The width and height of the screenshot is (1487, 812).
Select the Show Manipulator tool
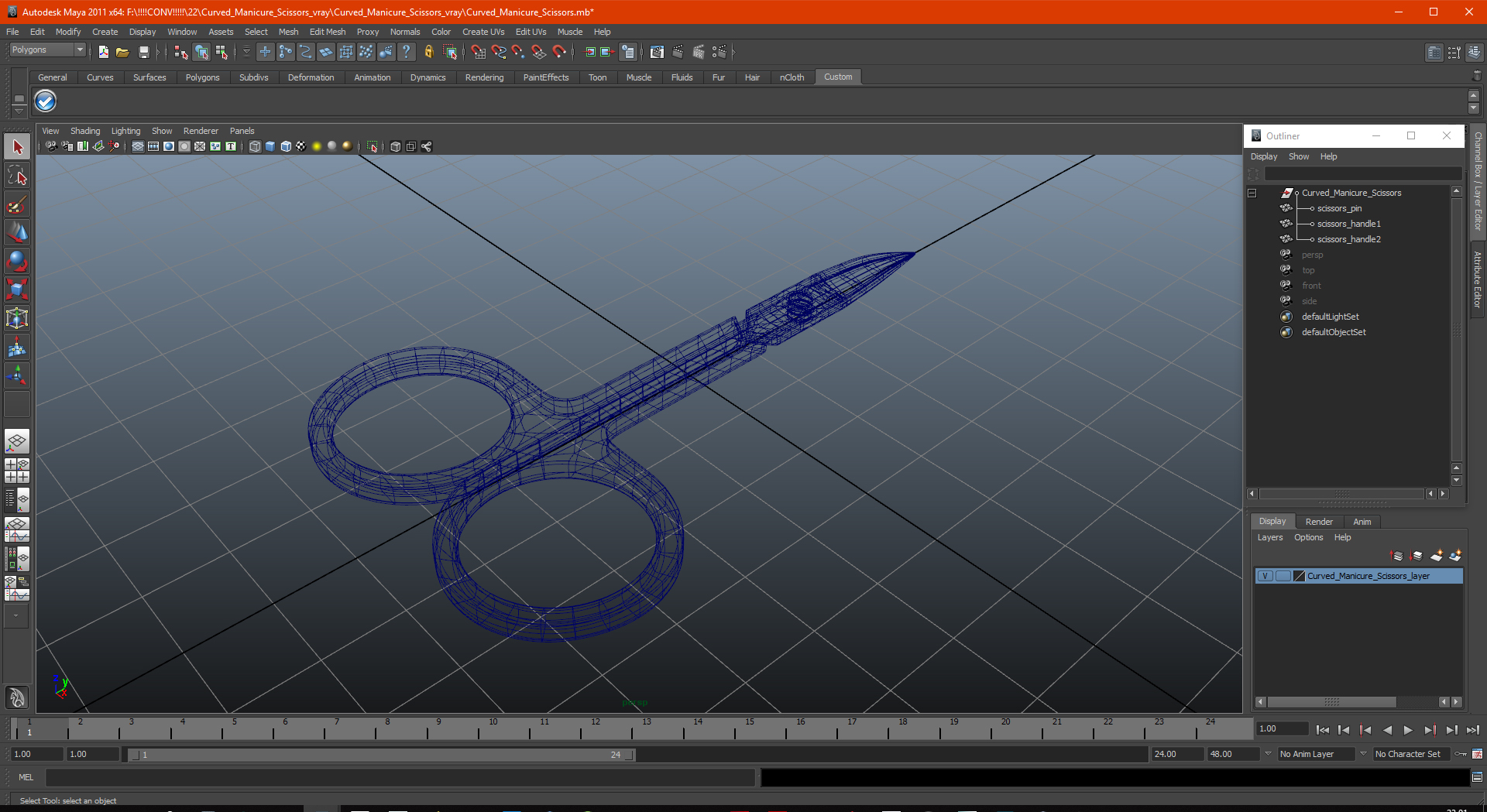(17, 376)
